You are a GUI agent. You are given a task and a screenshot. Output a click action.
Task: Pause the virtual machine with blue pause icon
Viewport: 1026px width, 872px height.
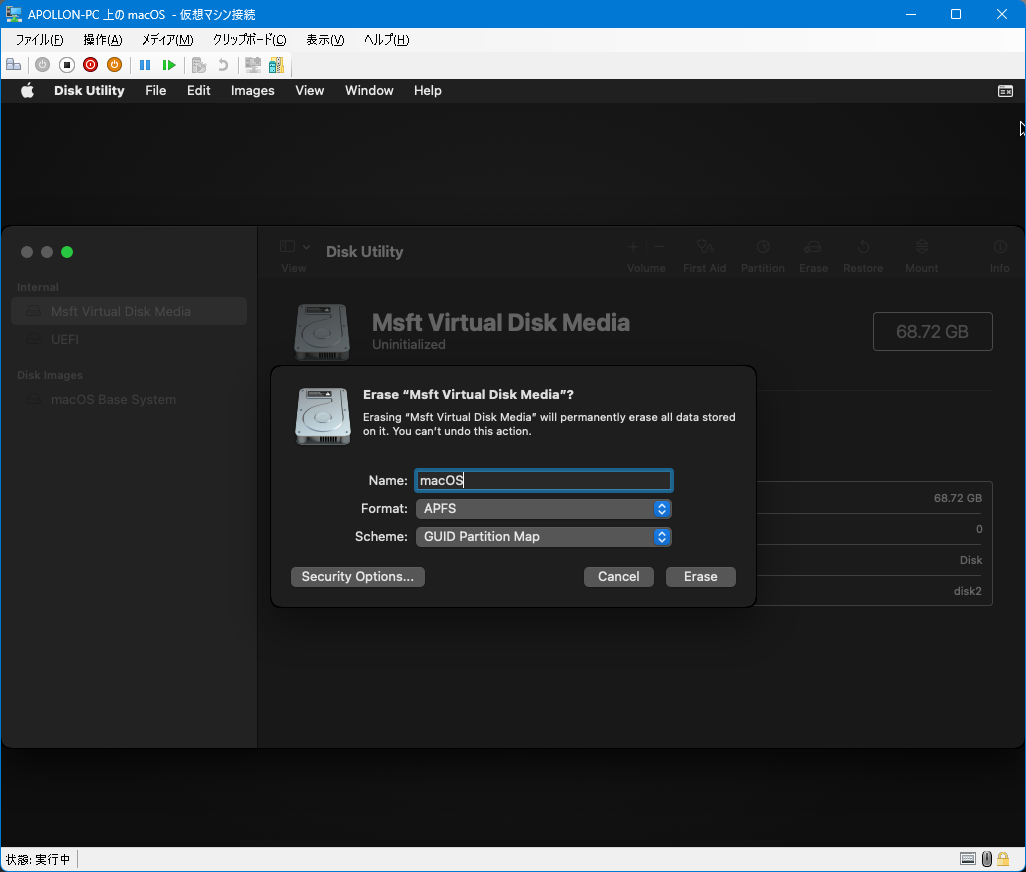tap(145, 65)
